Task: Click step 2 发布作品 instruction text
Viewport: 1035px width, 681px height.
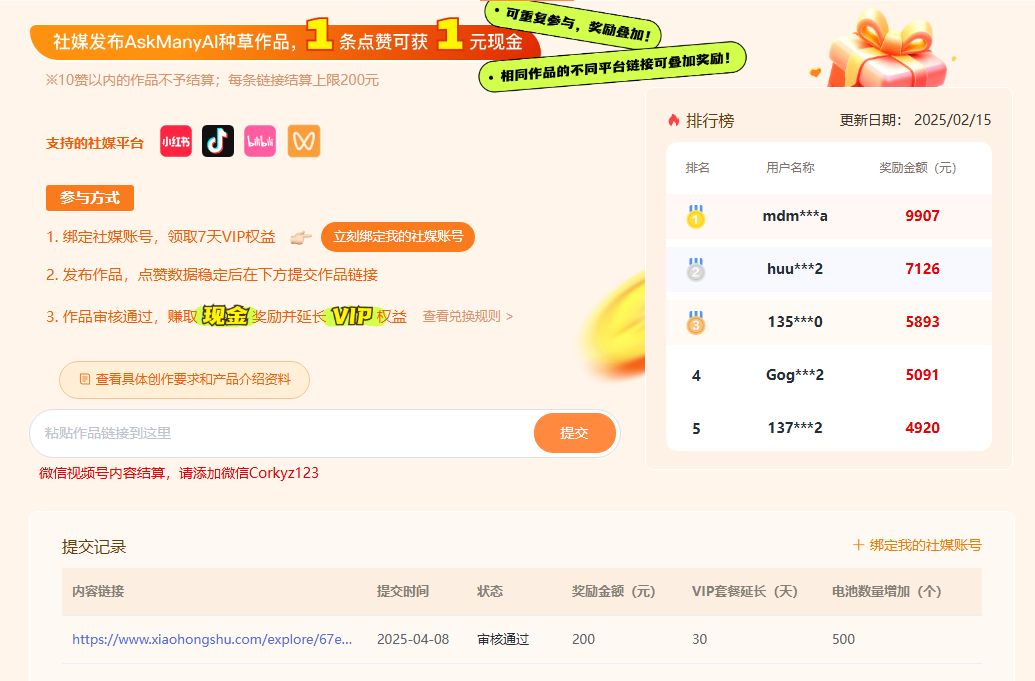Action: pos(212,275)
